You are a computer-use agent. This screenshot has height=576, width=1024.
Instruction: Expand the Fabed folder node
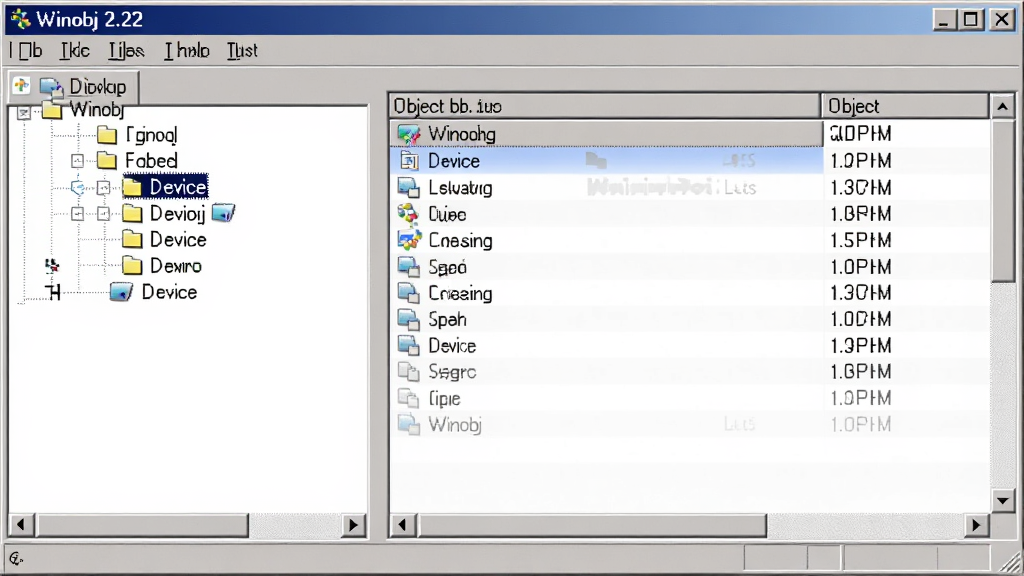click(77, 161)
